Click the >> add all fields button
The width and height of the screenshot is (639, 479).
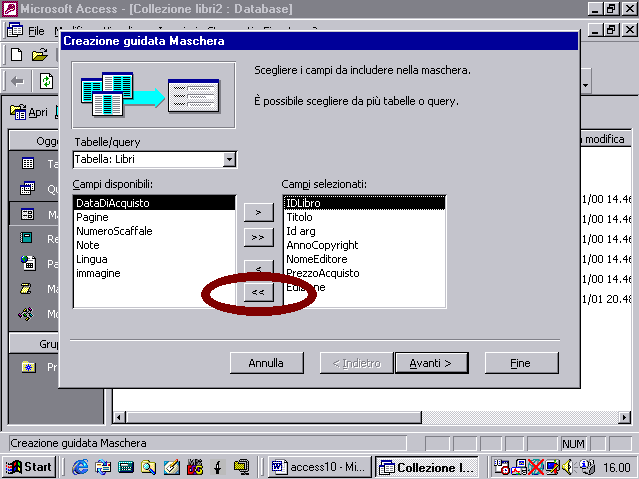(258, 237)
